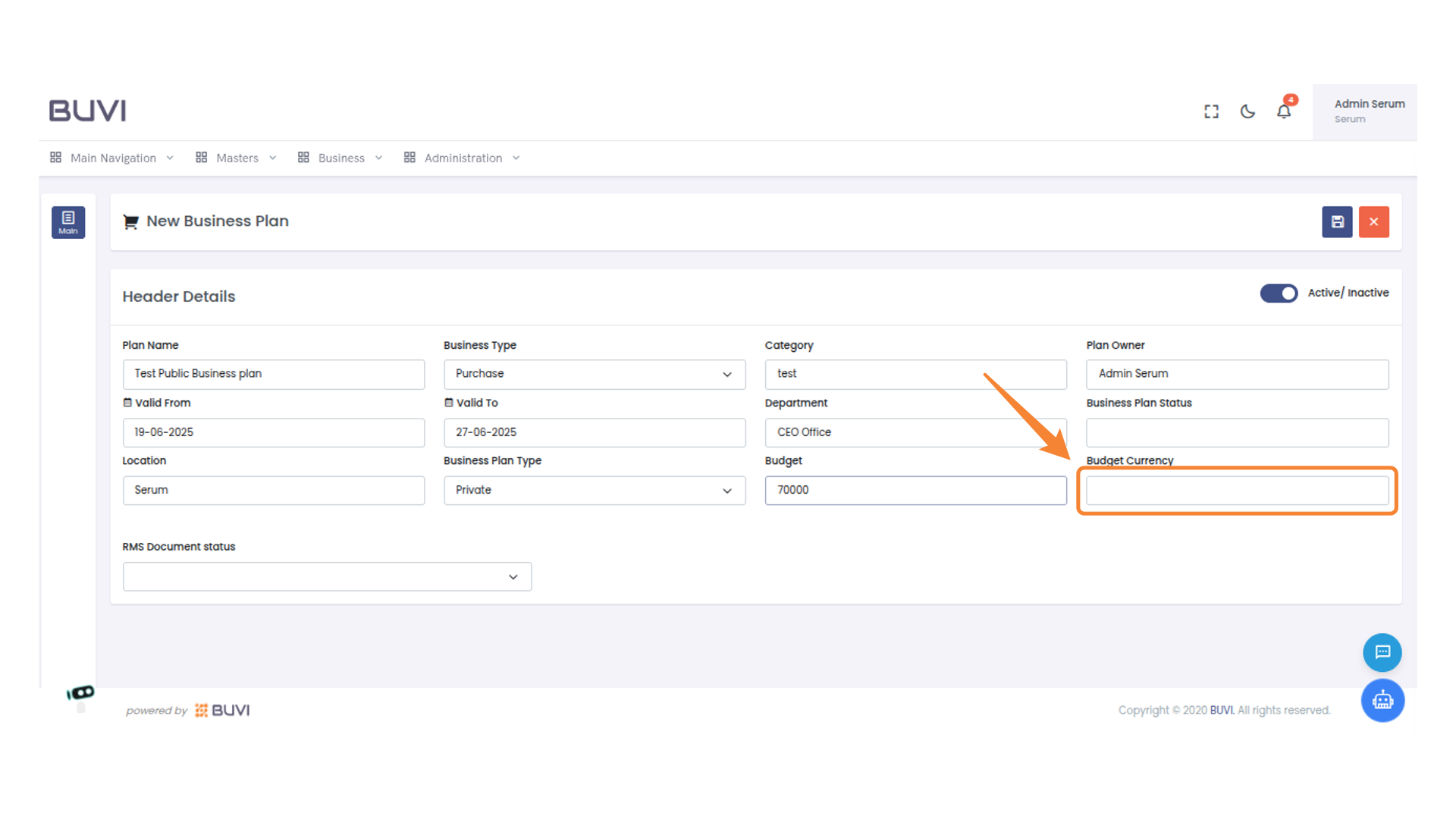
Task: Click the red cancel X button
Action: [x=1373, y=222]
